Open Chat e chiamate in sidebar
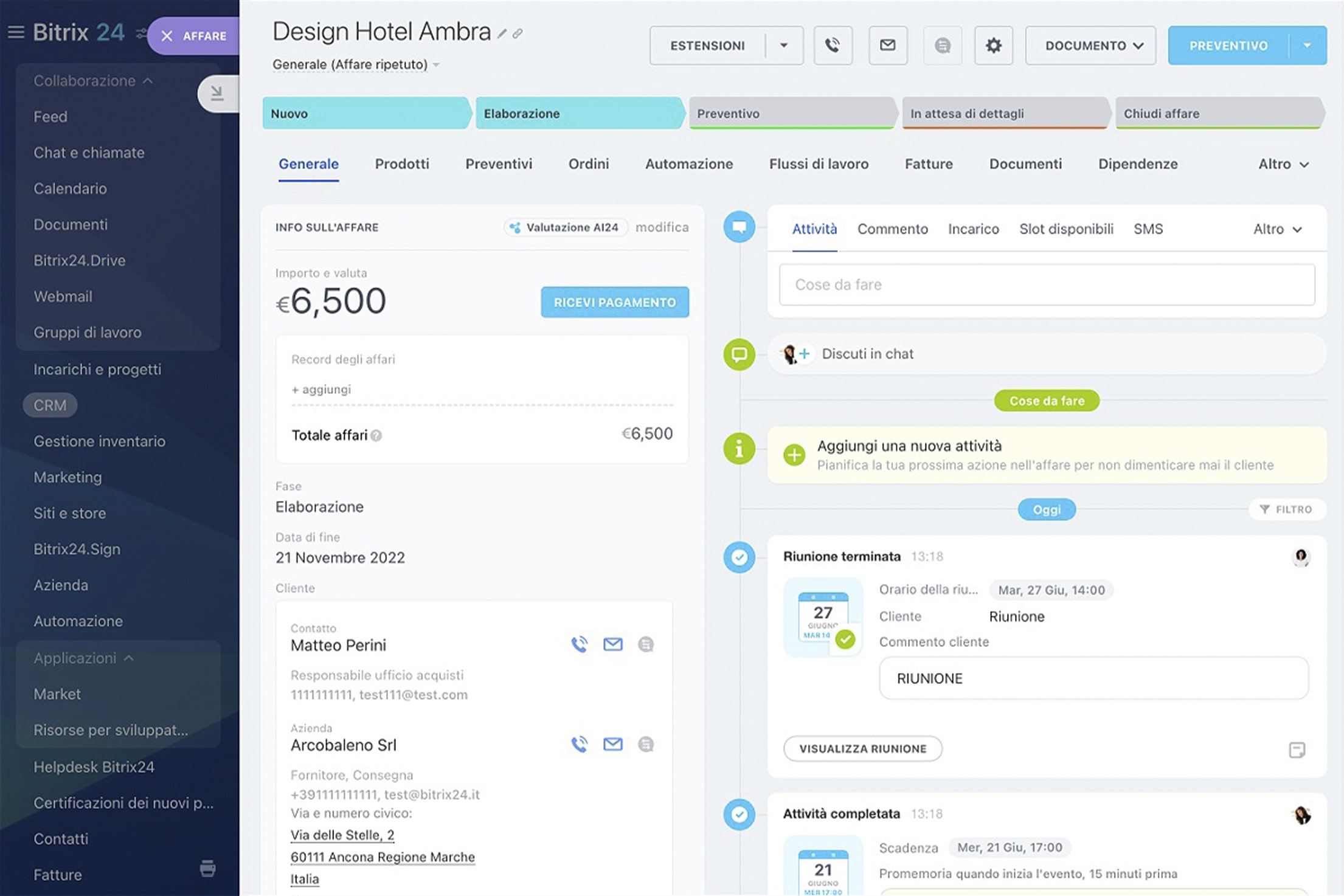 click(89, 153)
